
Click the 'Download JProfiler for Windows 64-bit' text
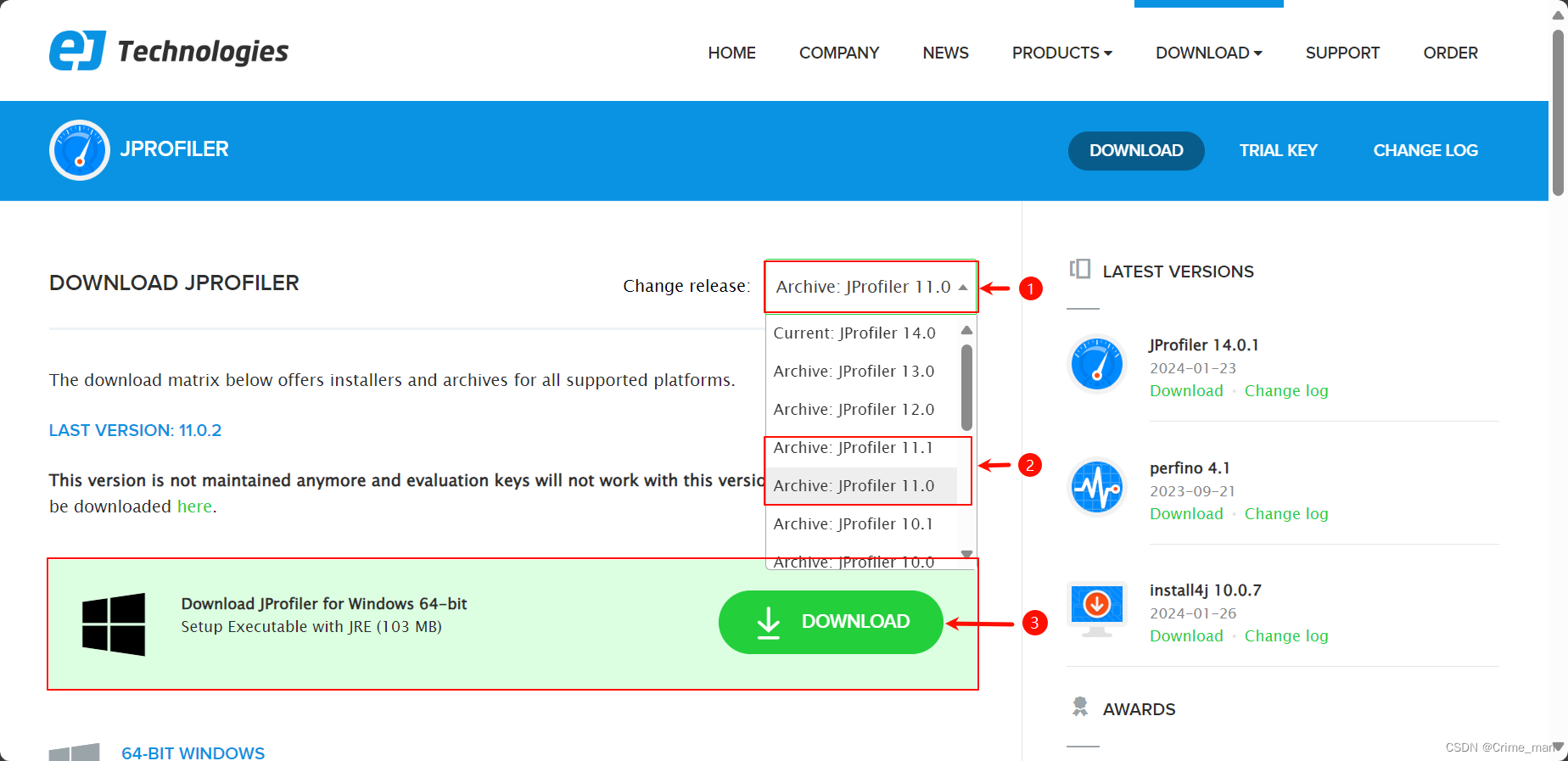[324, 604]
